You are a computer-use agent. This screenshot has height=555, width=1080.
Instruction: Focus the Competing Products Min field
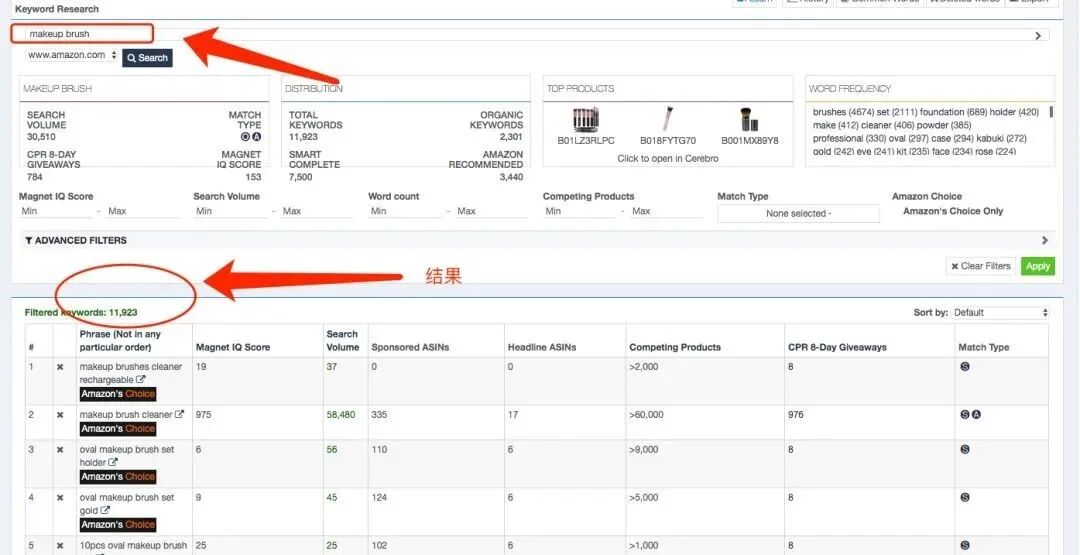579,211
